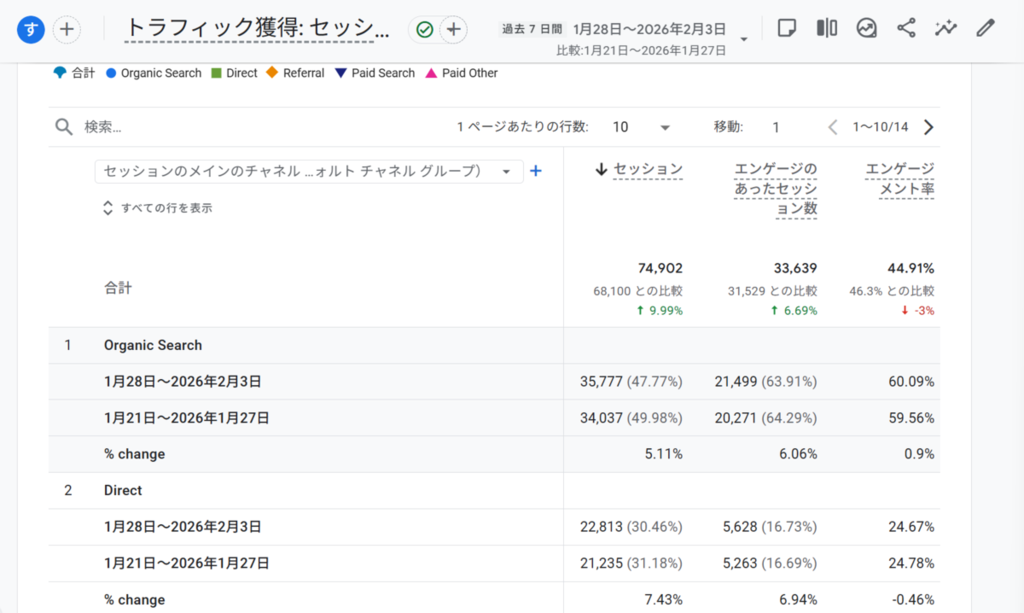
Task: Go to the next page of rows
Action: point(928,127)
